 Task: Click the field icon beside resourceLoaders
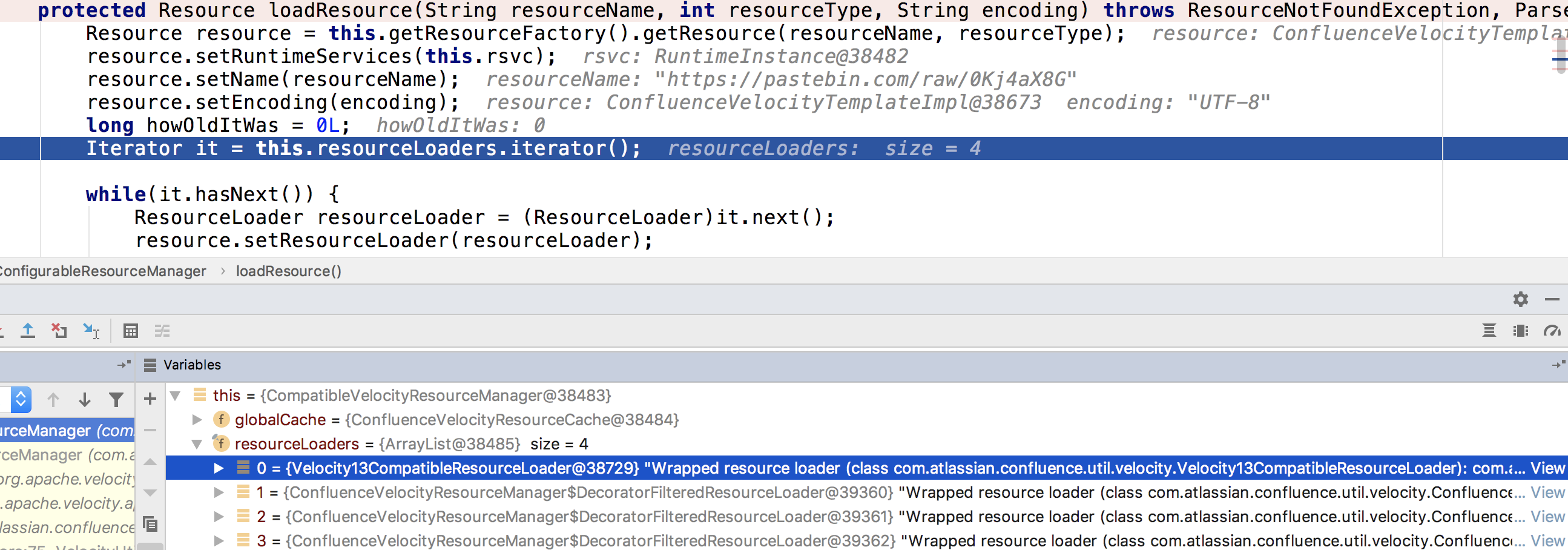coord(220,443)
